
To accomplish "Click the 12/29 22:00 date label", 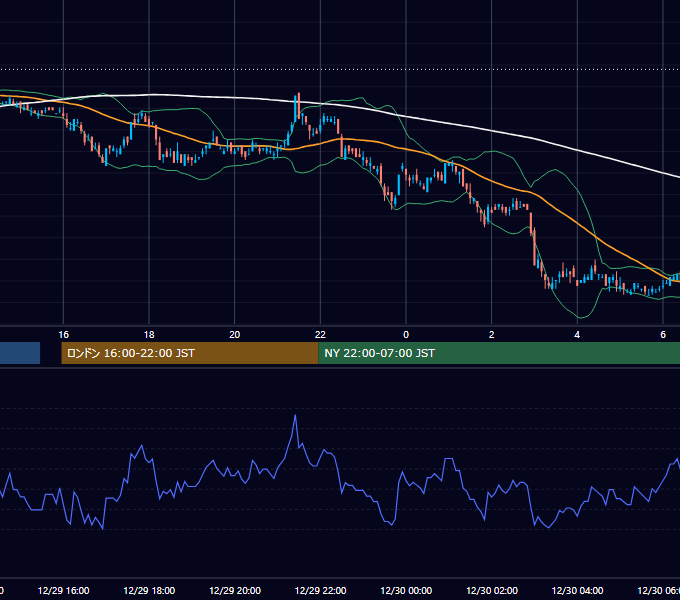I will click(320, 590).
